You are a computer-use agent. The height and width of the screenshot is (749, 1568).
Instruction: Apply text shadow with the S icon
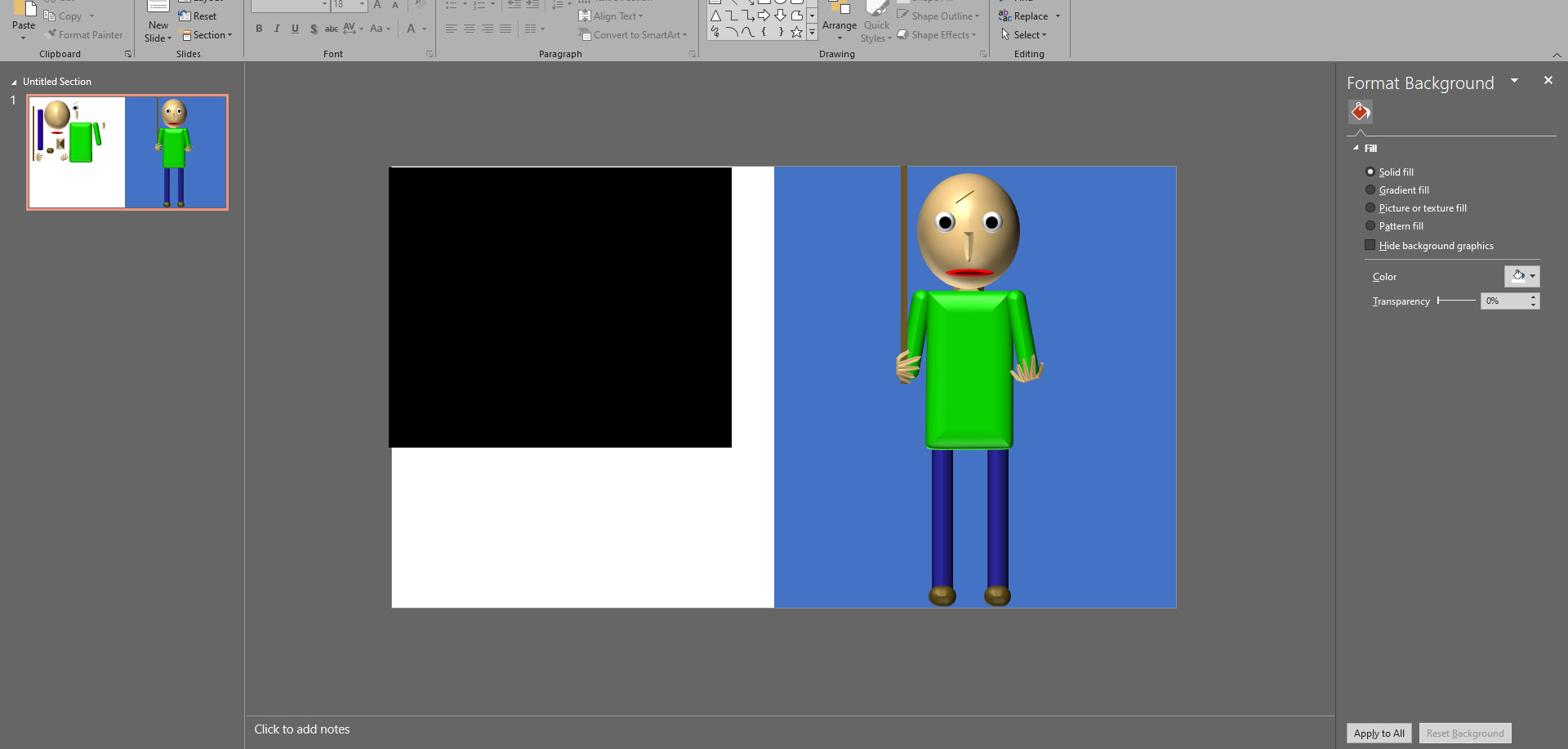[314, 29]
